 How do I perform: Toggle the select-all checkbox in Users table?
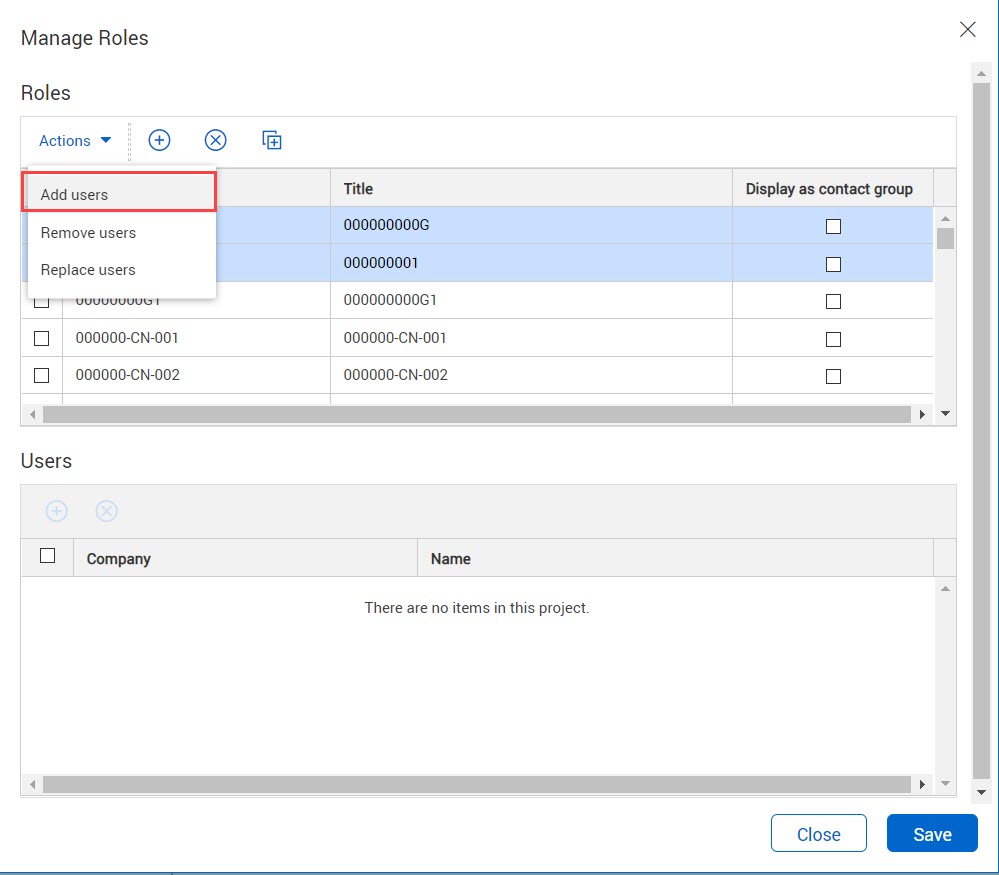(x=47, y=556)
